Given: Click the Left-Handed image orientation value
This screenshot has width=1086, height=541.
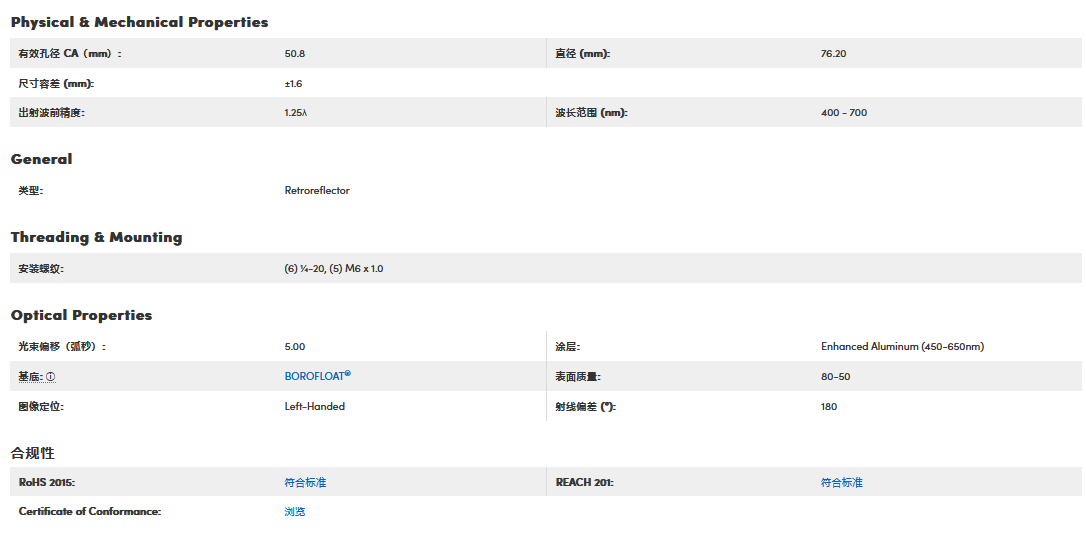Looking at the screenshot, I should (314, 407).
